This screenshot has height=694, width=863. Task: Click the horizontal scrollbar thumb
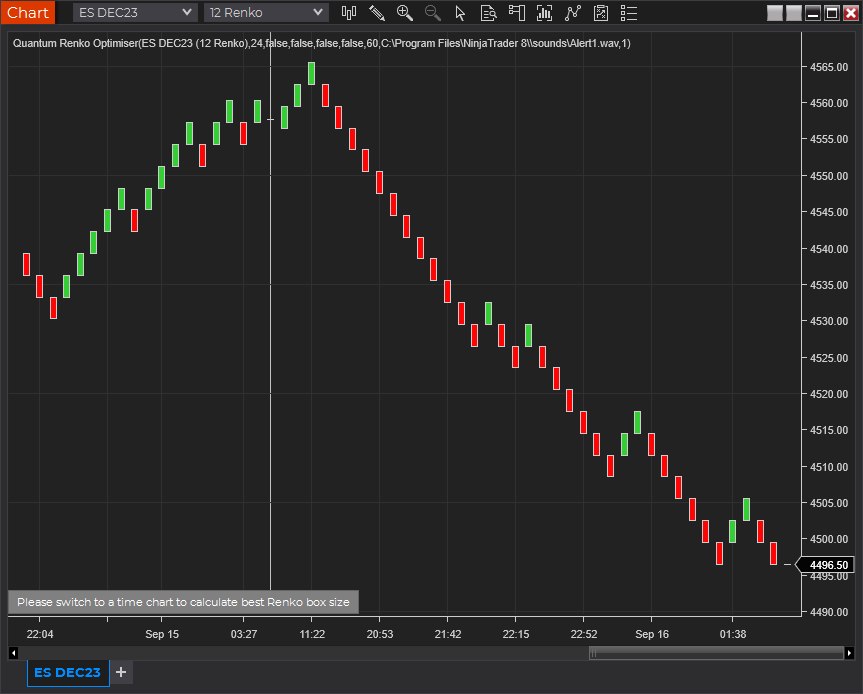coord(716,653)
